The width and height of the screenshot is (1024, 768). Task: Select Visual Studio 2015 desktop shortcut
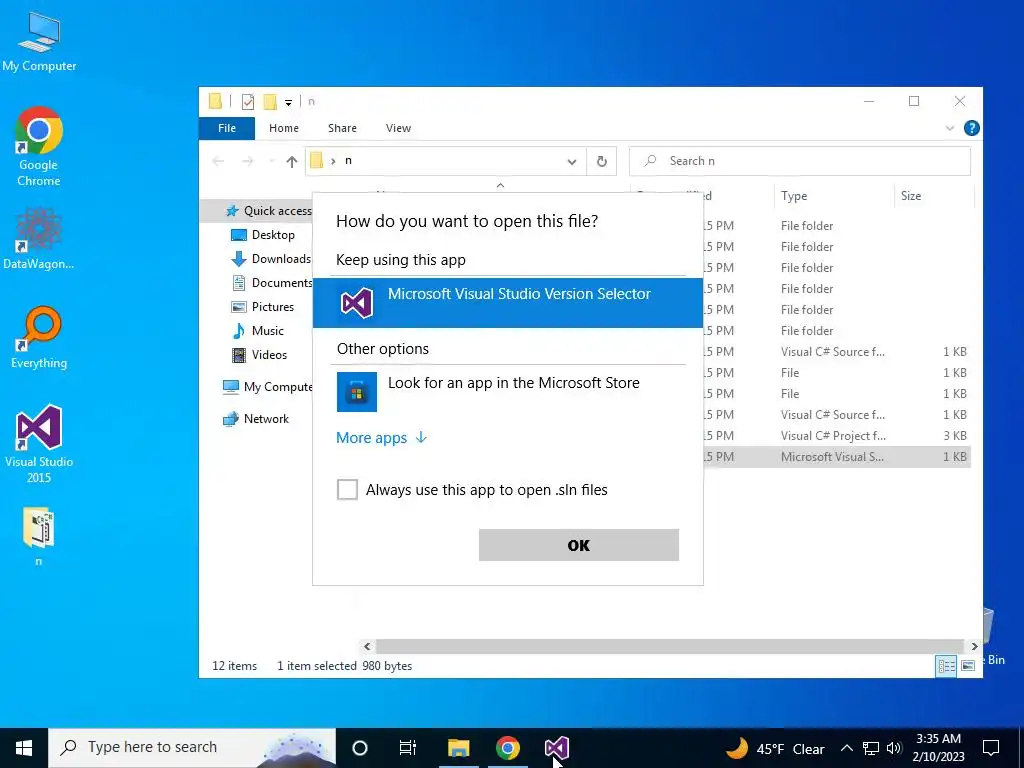[x=39, y=444]
